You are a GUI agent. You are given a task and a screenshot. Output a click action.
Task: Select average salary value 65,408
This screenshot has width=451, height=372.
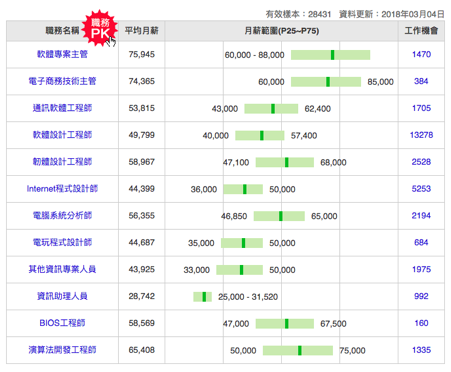pos(142,350)
